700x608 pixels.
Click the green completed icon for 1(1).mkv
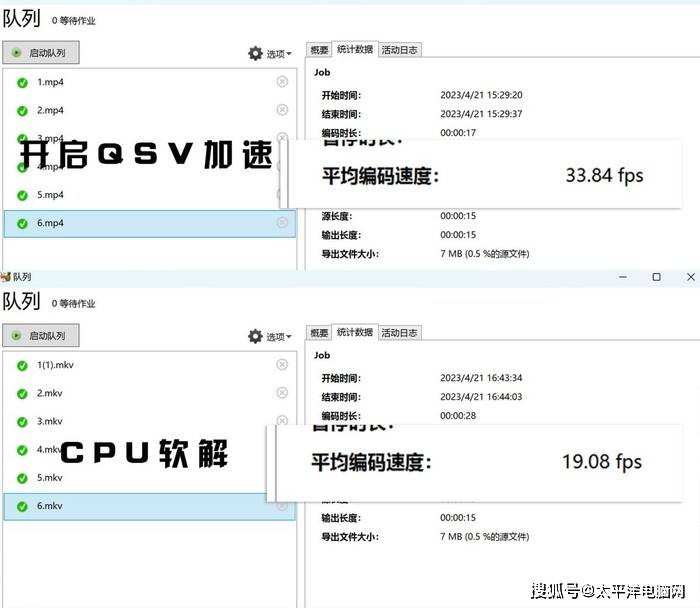pyautogui.click(x=22, y=366)
